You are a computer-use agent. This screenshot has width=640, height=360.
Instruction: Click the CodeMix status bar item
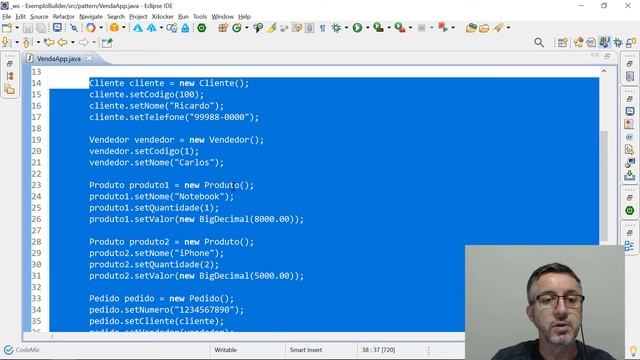(x=22, y=350)
